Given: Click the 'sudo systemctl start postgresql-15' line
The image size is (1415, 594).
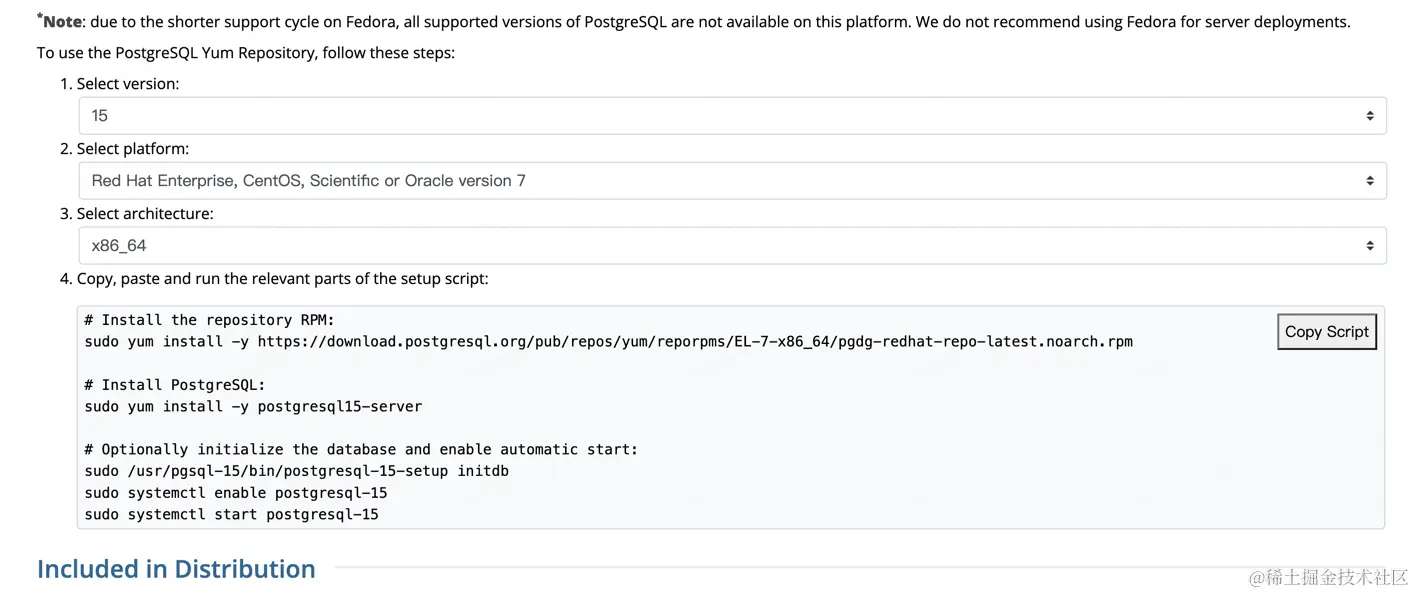Looking at the screenshot, I should [232, 515].
